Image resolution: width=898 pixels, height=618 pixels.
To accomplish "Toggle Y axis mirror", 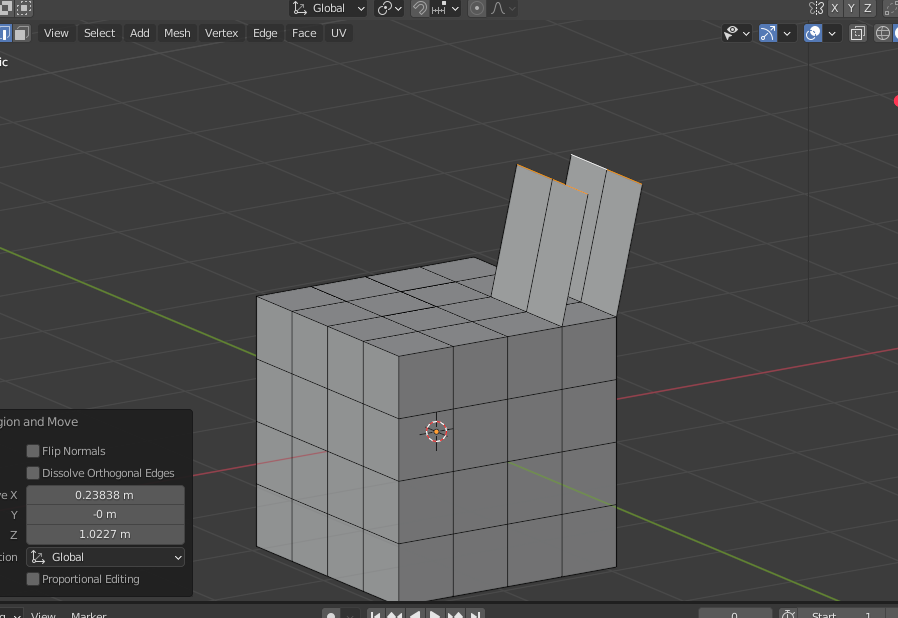I will [x=851, y=8].
